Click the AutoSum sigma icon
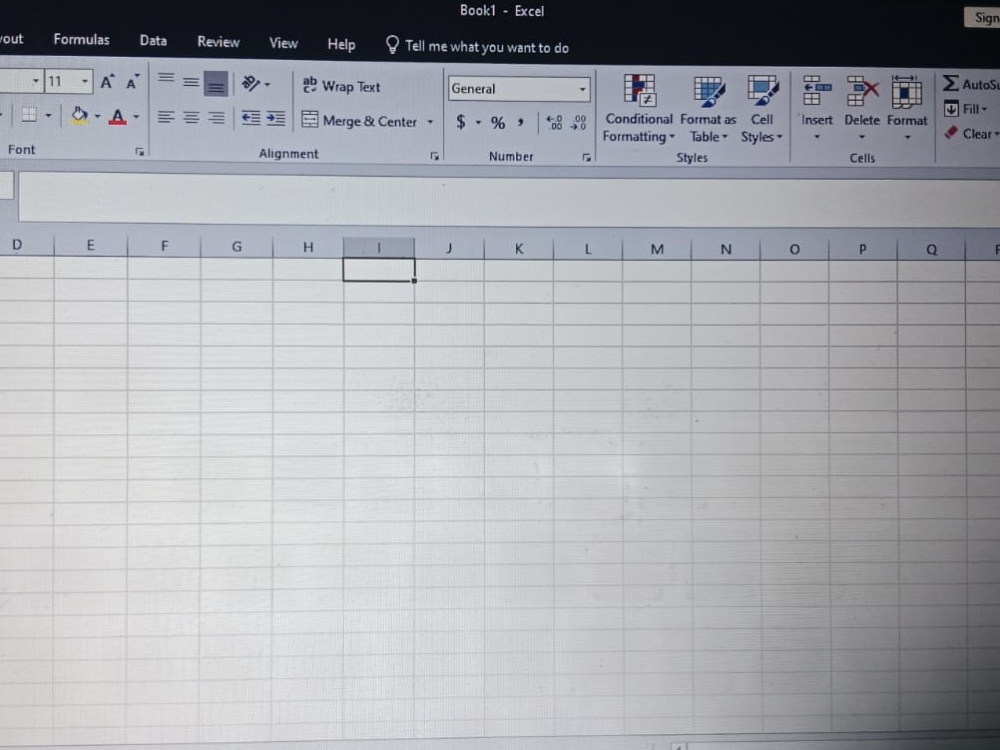Viewport: 1000px width, 750px height. coord(950,84)
